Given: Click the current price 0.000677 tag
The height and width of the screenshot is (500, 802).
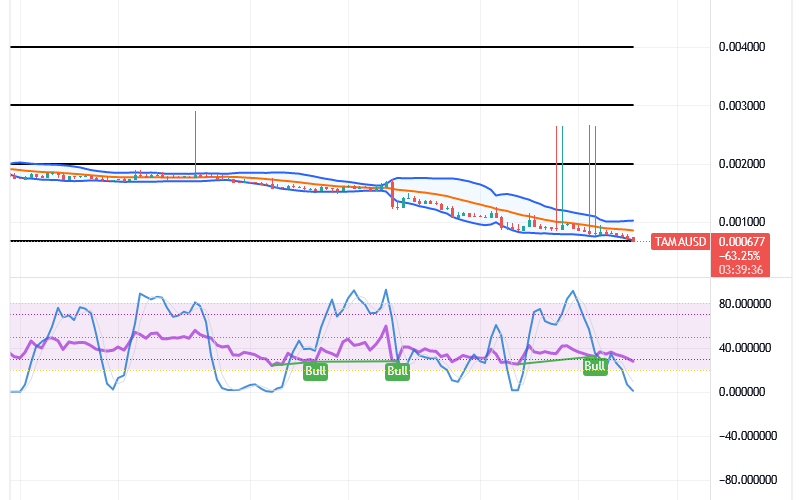Looking at the screenshot, I should [741, 241].
